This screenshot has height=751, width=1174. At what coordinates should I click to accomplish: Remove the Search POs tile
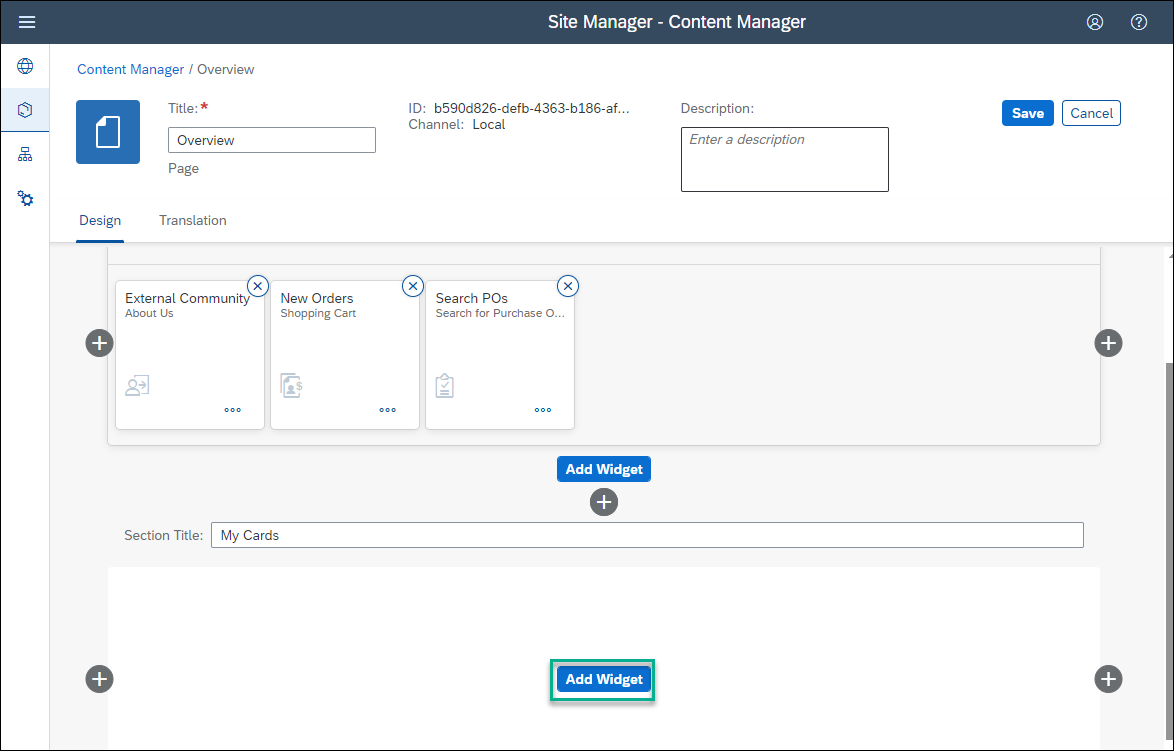tap(568, 286)
